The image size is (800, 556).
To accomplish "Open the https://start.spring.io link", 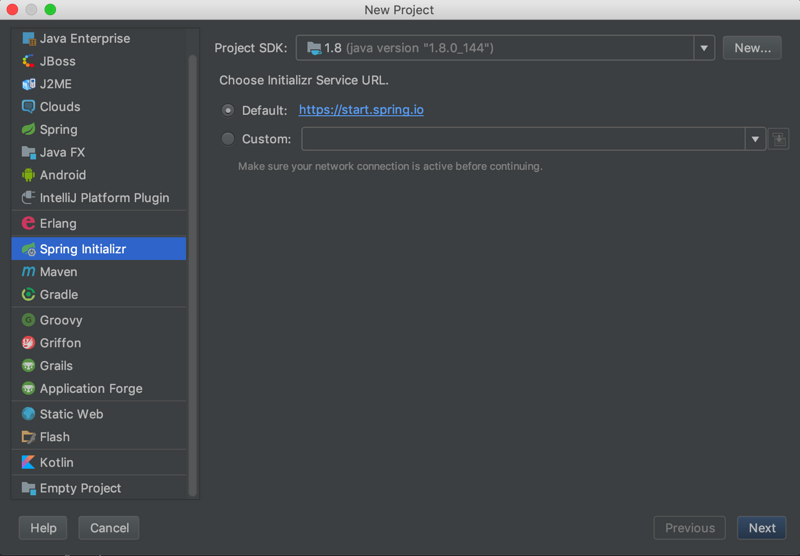I will [x=361, y=110].
